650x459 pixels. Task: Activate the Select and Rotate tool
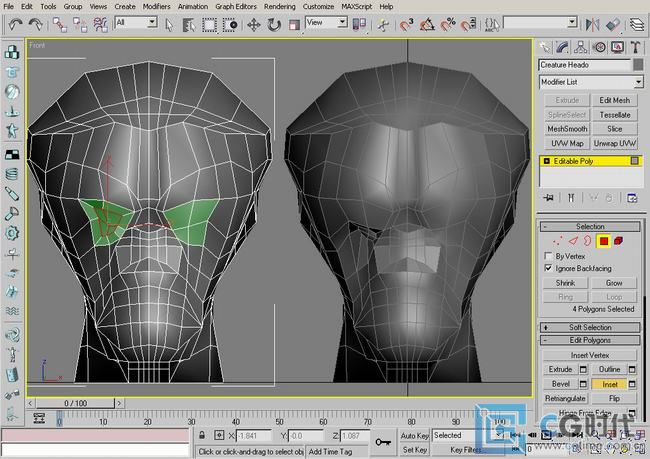[x=274, y=25]
